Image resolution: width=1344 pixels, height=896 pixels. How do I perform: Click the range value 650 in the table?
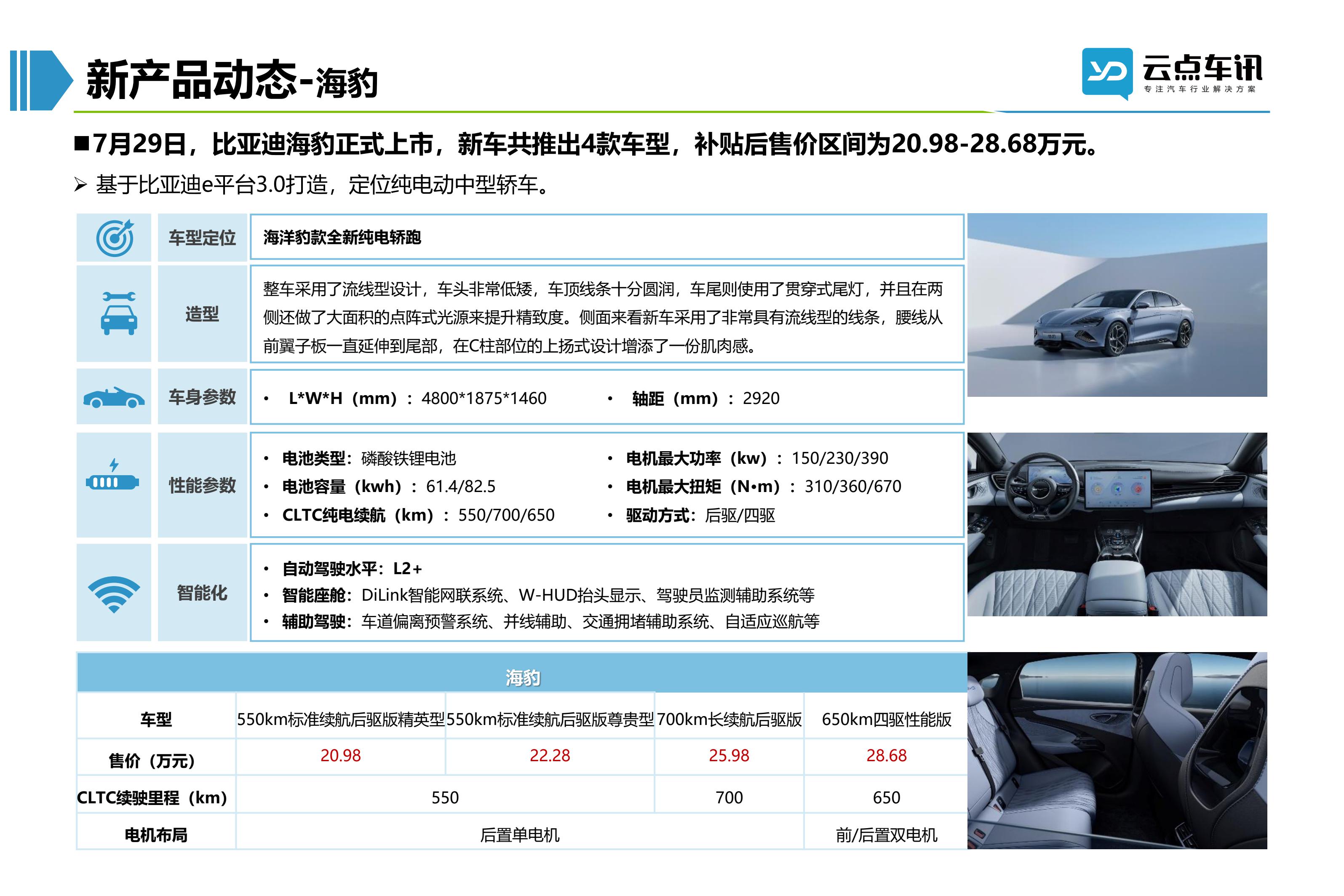click(886, 798)
